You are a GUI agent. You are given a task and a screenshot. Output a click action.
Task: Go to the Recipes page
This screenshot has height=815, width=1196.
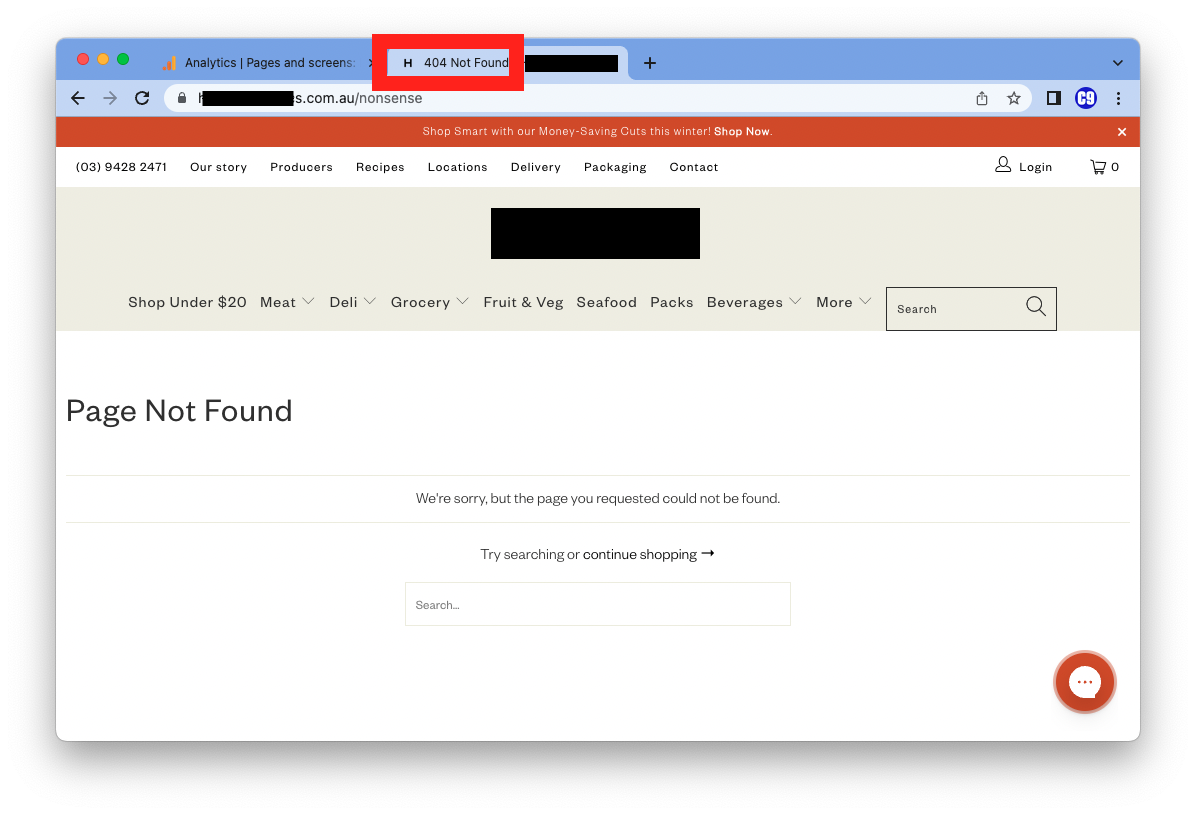[x=380, y=167]
